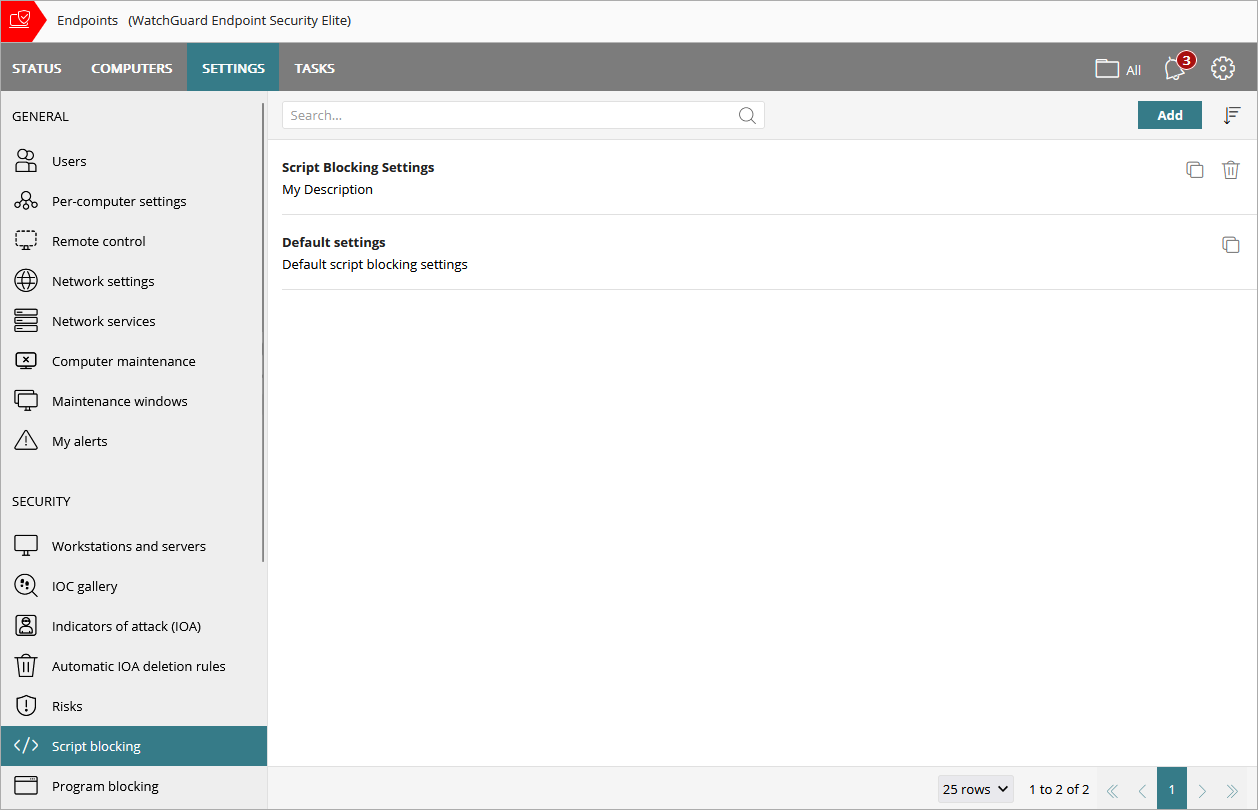This screenshot has height=810, width=1258.
Task: Click Default script blocking settings description
Action: (x=375, y=264)
